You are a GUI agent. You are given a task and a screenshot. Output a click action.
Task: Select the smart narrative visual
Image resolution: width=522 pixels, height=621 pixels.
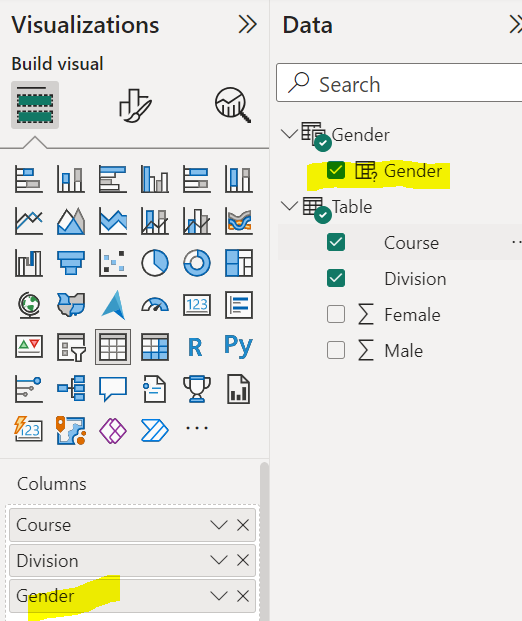(x=155, y=389)
